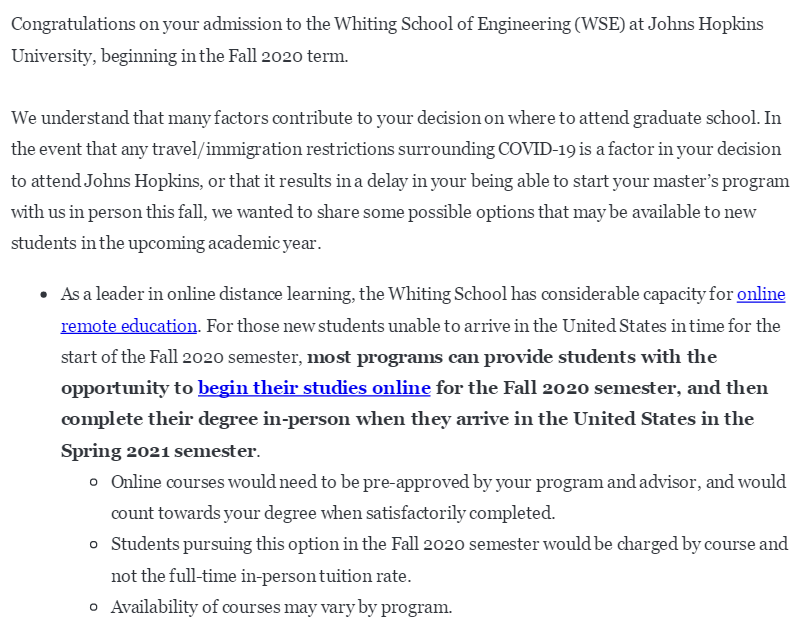
Task: Click "Availability of courses may vary by program"
Action: tap(281, 607)
